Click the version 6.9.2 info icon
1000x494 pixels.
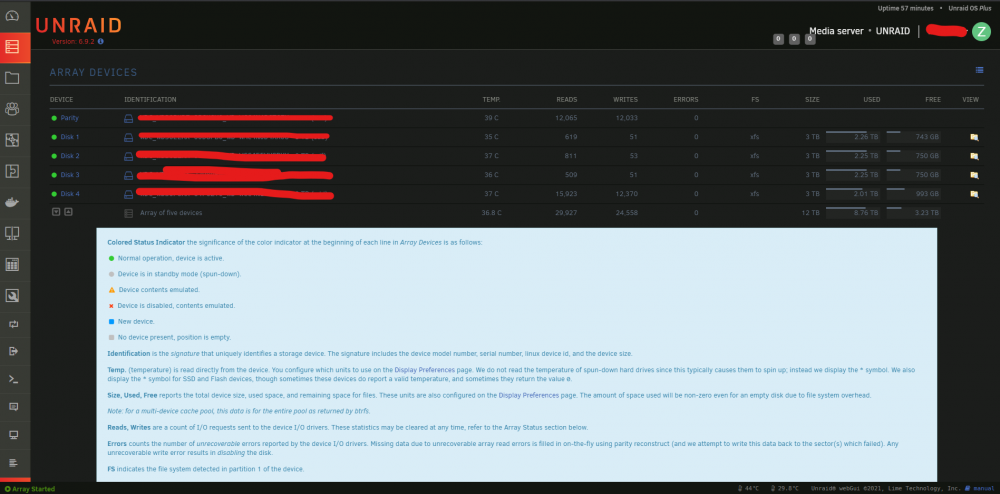[101, 41]
